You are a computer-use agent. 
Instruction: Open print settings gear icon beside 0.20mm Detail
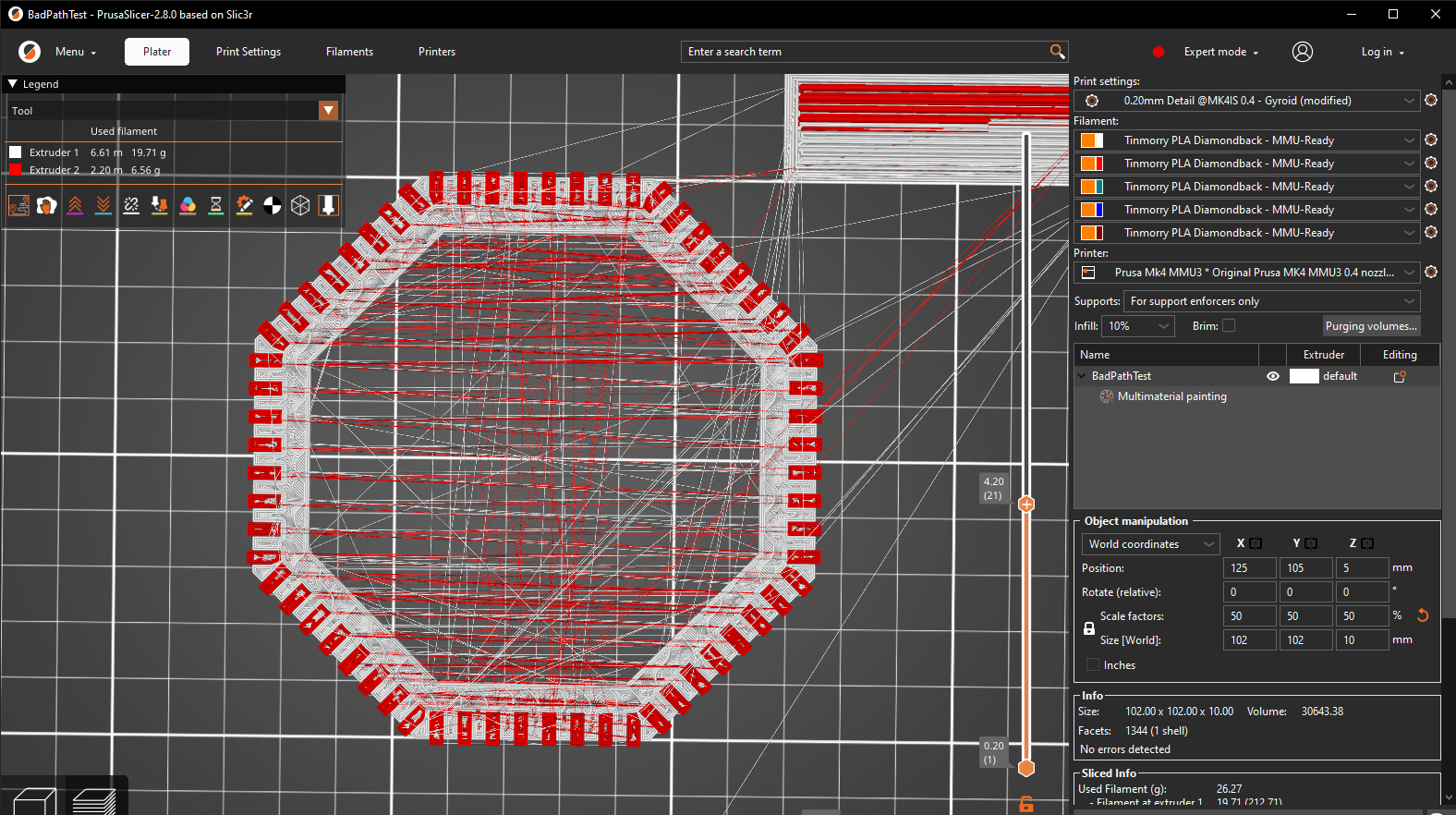1431,100
